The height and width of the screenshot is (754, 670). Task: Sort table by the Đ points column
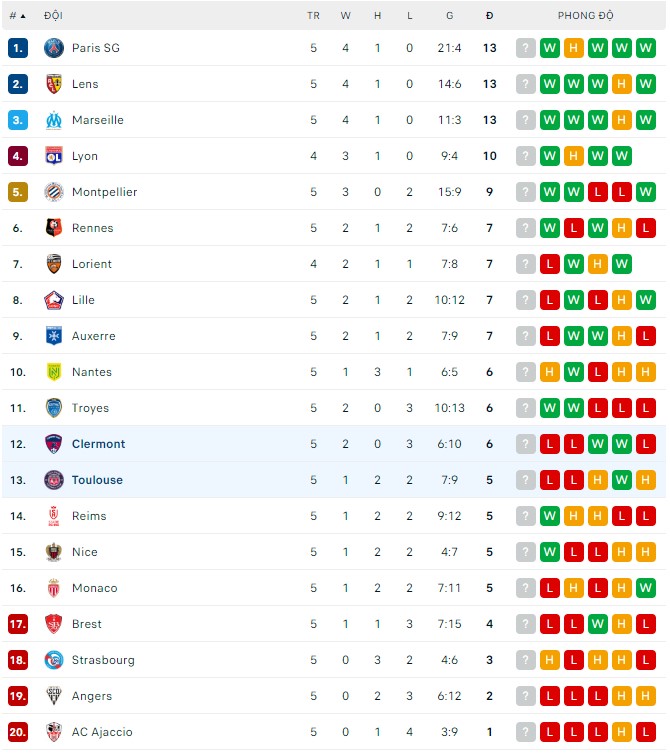click(x=489, y=16)
